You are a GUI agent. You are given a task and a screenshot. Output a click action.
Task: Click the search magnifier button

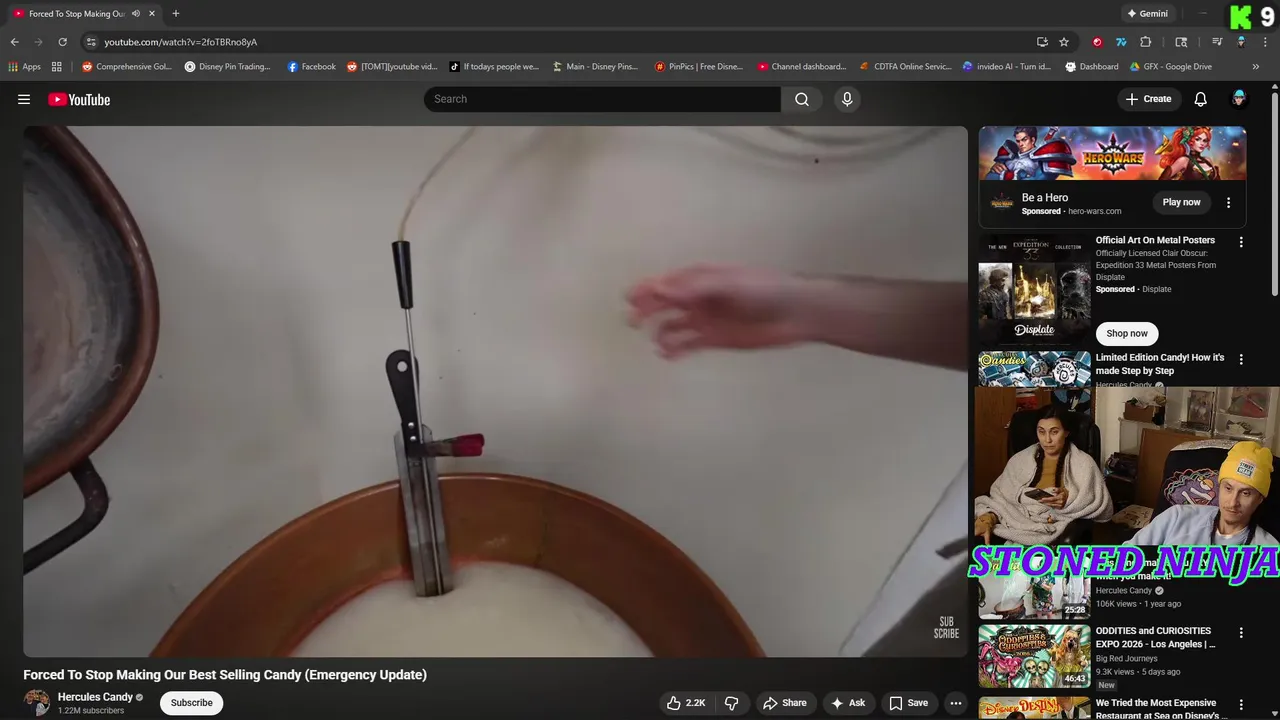tap(802, 99)
